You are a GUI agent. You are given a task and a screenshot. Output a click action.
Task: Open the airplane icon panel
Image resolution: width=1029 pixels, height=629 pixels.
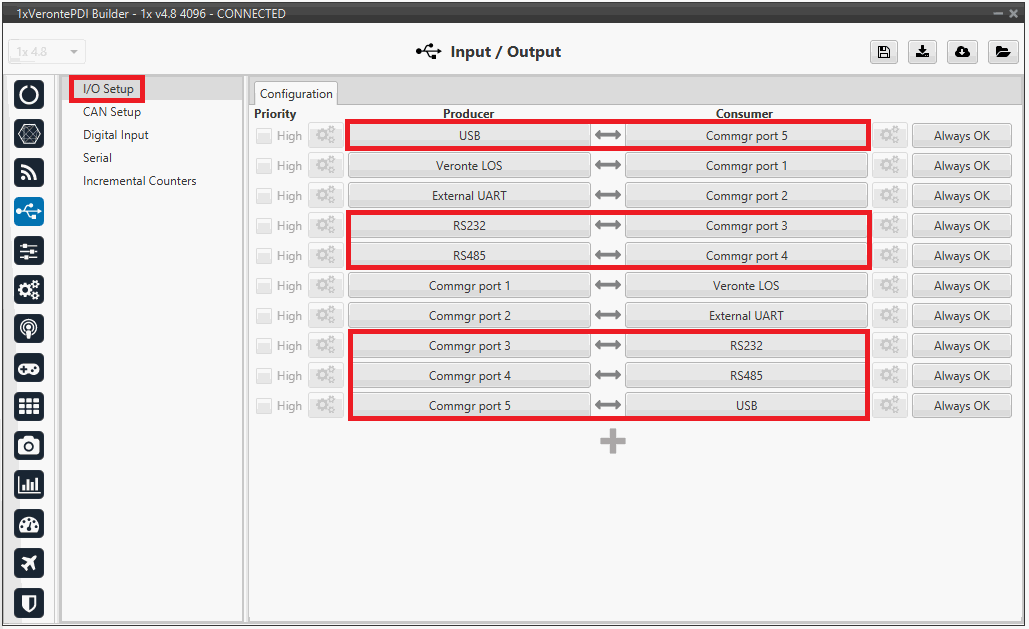pyautogui.click(x=29, y=563)
